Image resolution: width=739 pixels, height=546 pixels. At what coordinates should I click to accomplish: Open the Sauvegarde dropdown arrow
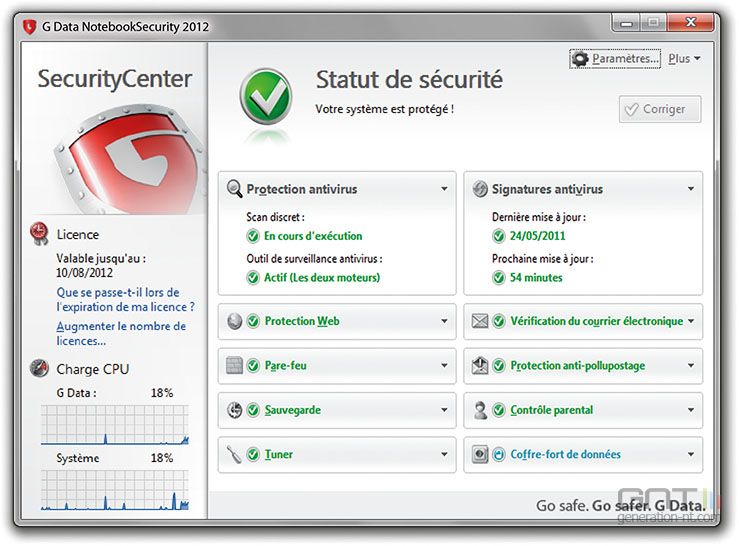click(444, 410)
